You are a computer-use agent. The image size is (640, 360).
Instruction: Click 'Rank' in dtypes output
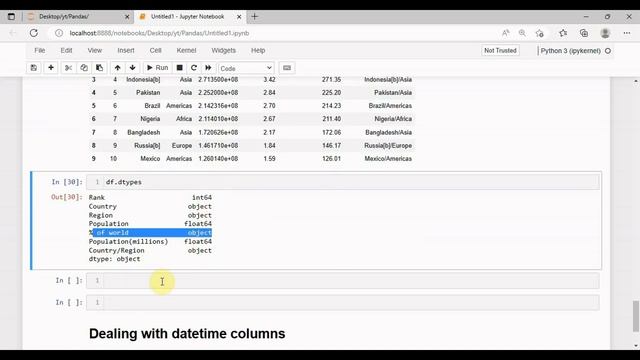click(97, 198)
